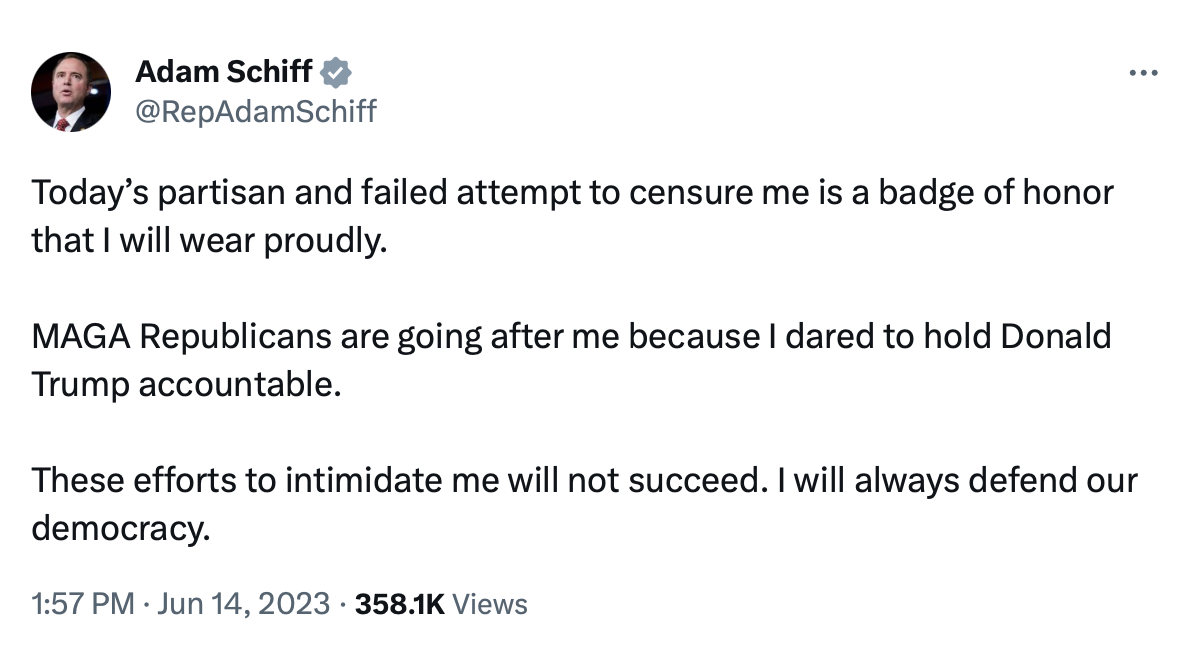Viewport: 1190px width, 652px height.
Task: Click the 358.1K view count
Action: click(x=399, y=604)
